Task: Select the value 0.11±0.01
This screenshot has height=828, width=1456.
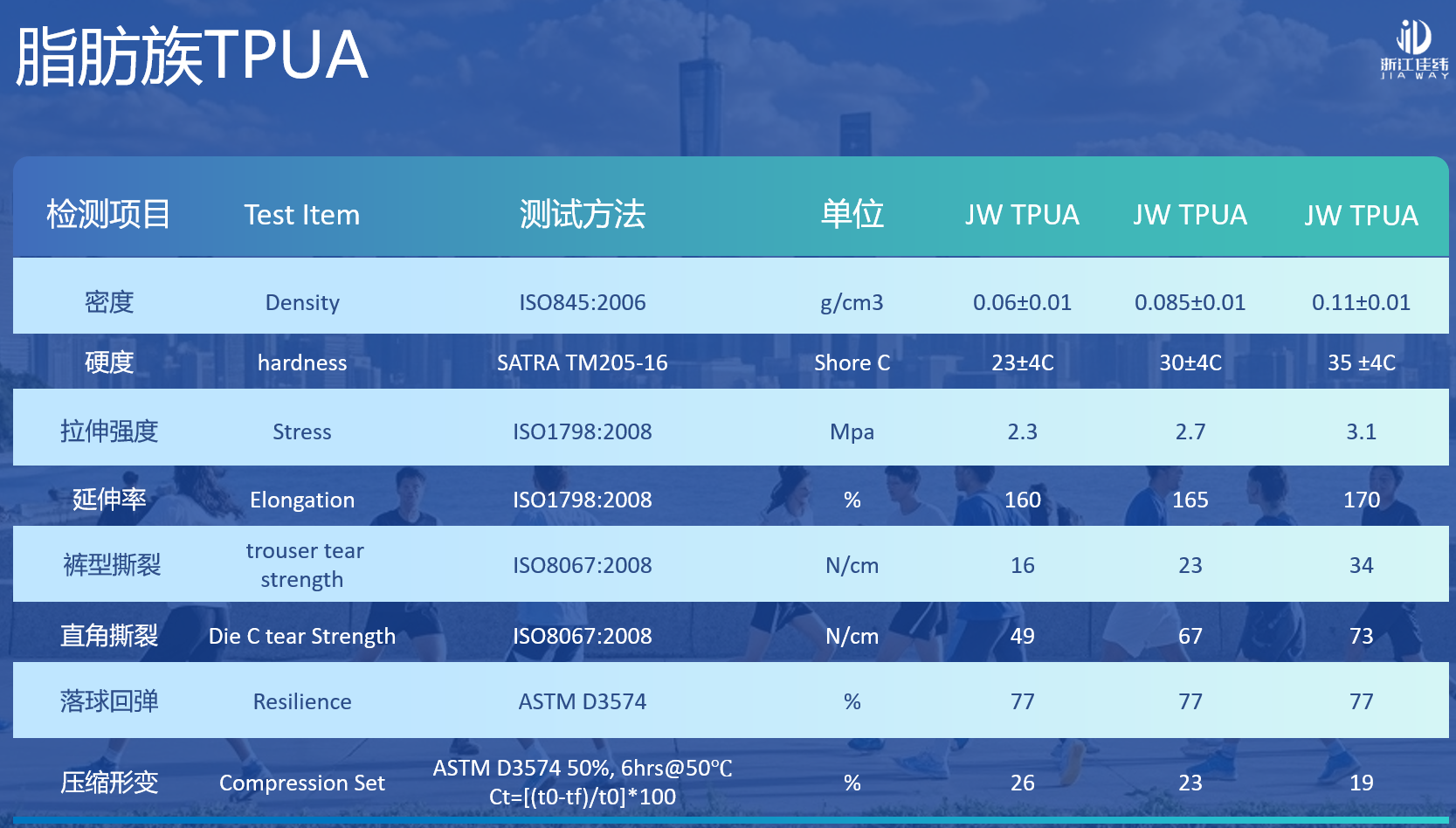Action: coord(1362,302)
